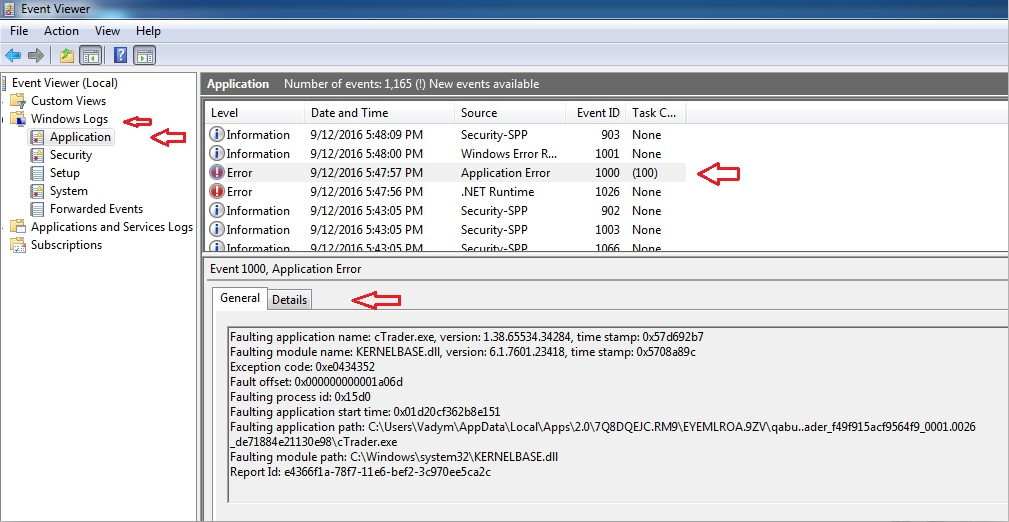The width and height of the screenshot is (1009, 522).
Task: Open the View menu
Action: [x=107, y=31]
